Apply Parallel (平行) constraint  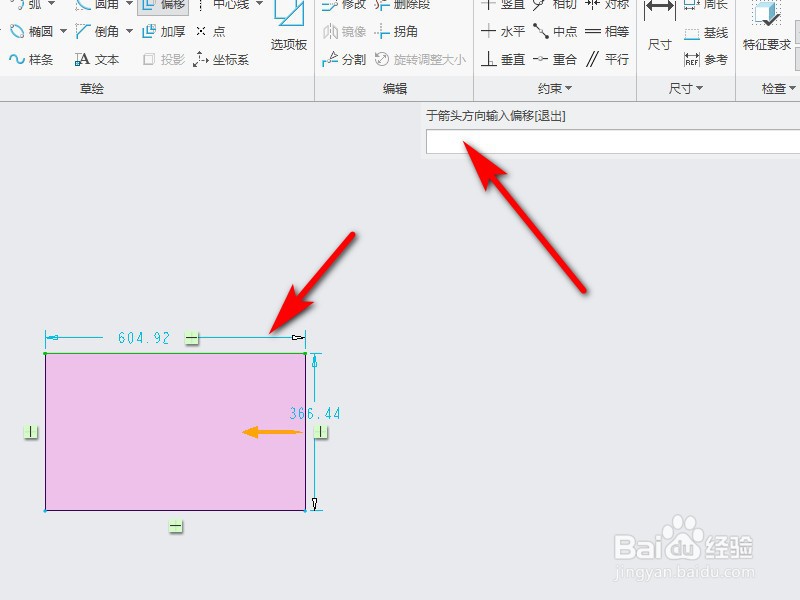coord(607,60)
